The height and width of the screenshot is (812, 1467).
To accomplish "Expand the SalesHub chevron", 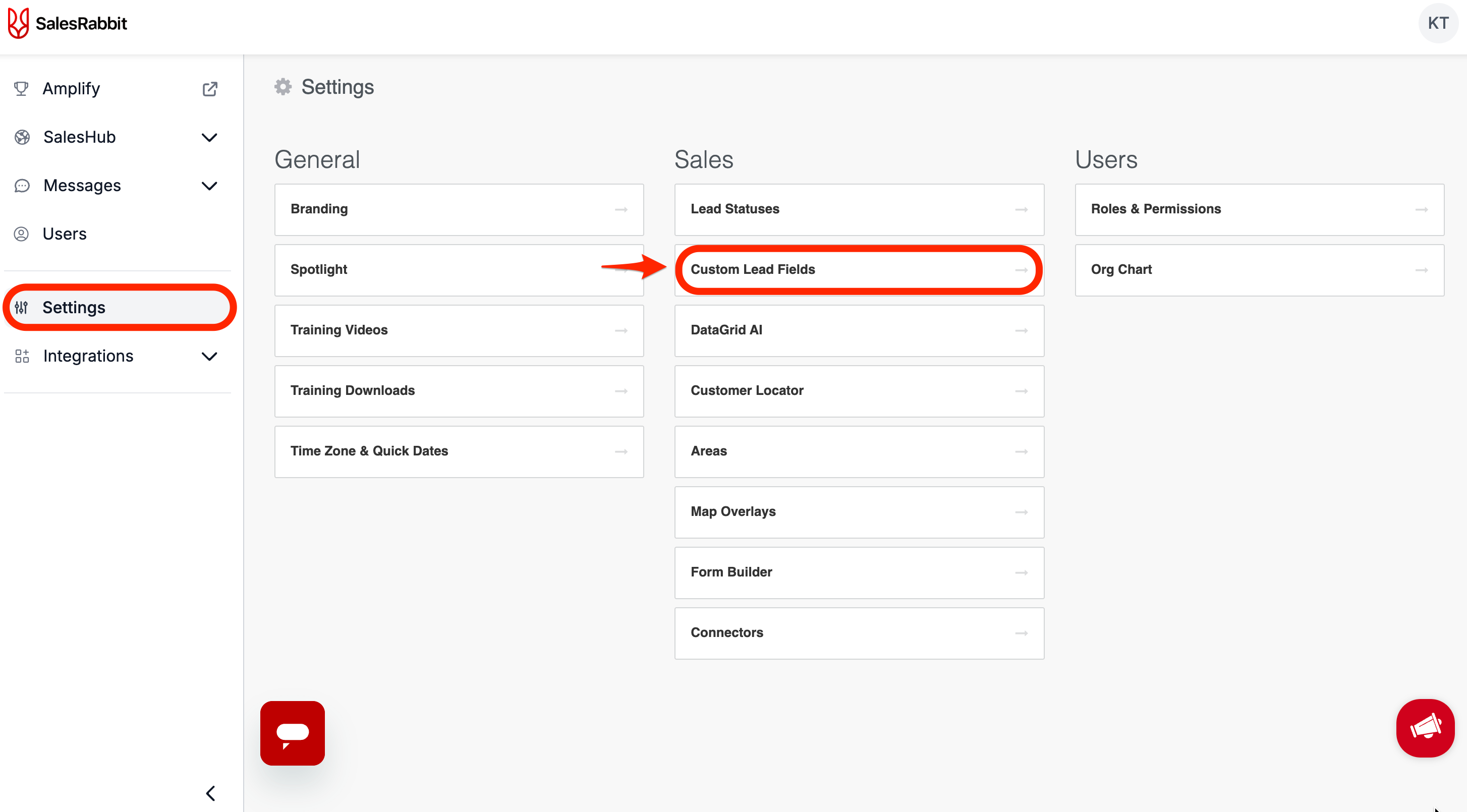I will pyautogui.click(x=209, y=137).
